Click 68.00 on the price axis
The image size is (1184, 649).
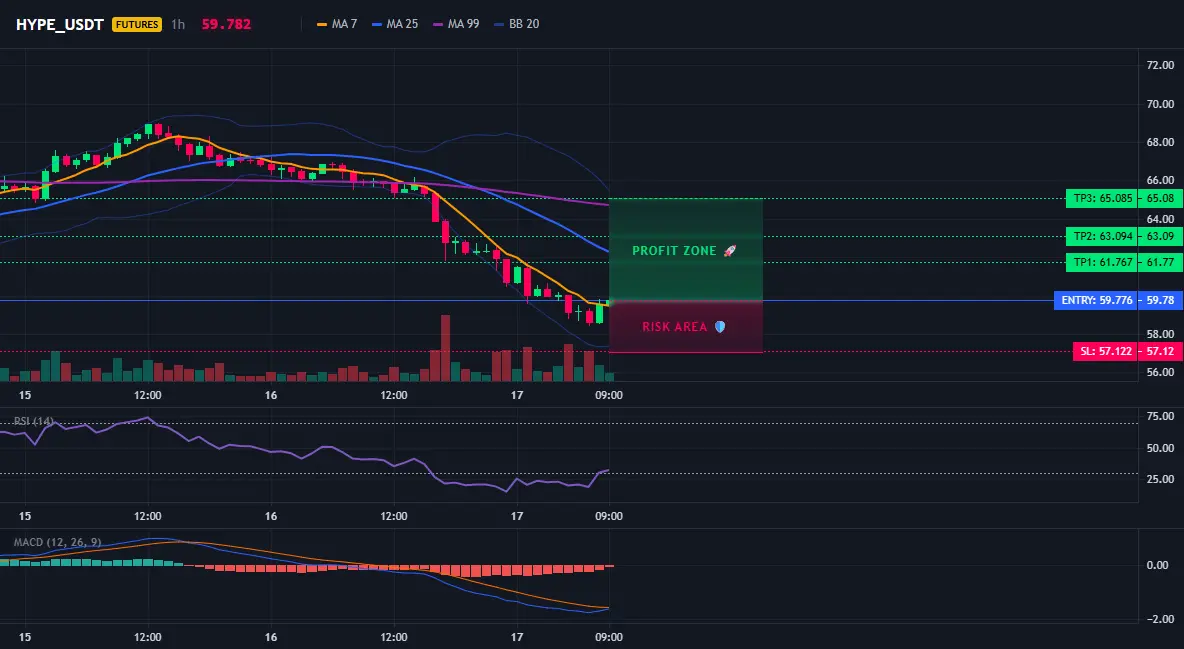point(1160,142)
